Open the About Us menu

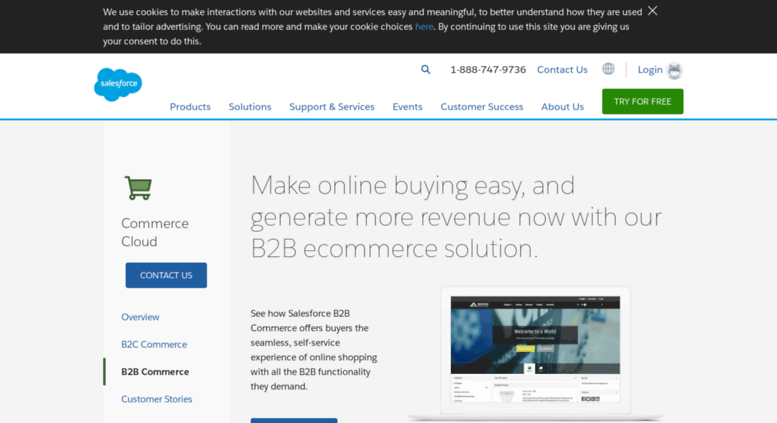562,106
